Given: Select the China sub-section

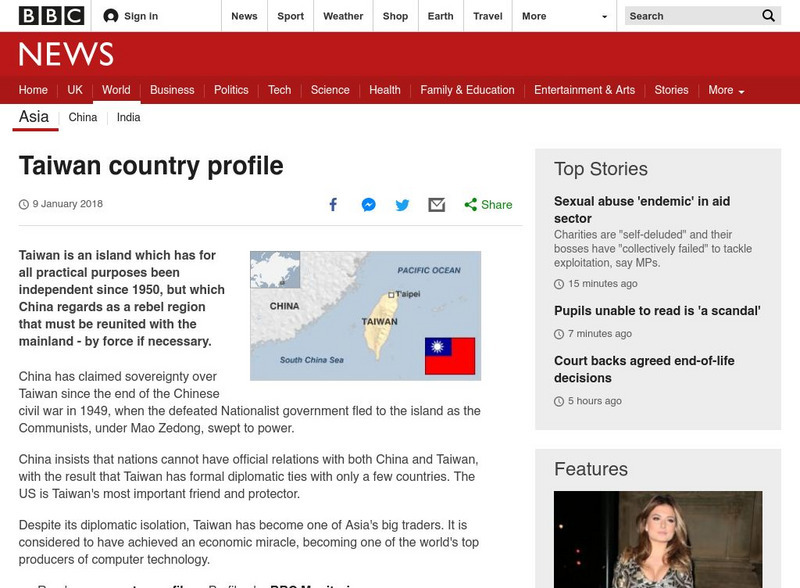Looking at the screenshot, I should pyautogui.click(x=83, y=117).
